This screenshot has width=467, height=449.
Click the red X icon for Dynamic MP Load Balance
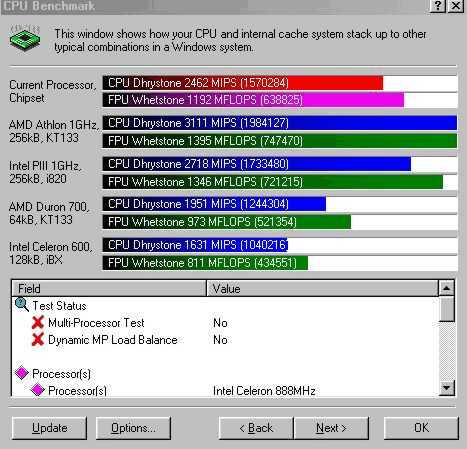pos(38,339)
